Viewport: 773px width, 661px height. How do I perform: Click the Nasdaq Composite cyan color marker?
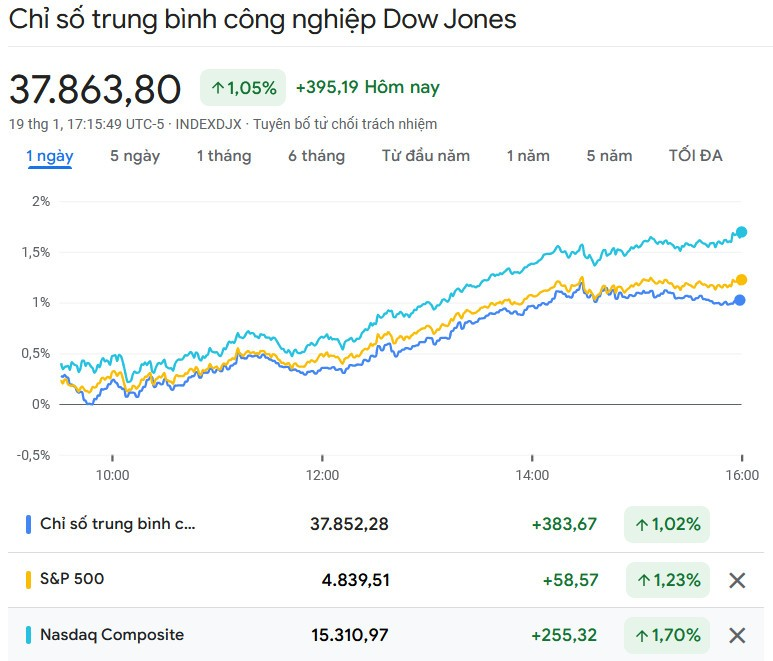coord(28,635)
